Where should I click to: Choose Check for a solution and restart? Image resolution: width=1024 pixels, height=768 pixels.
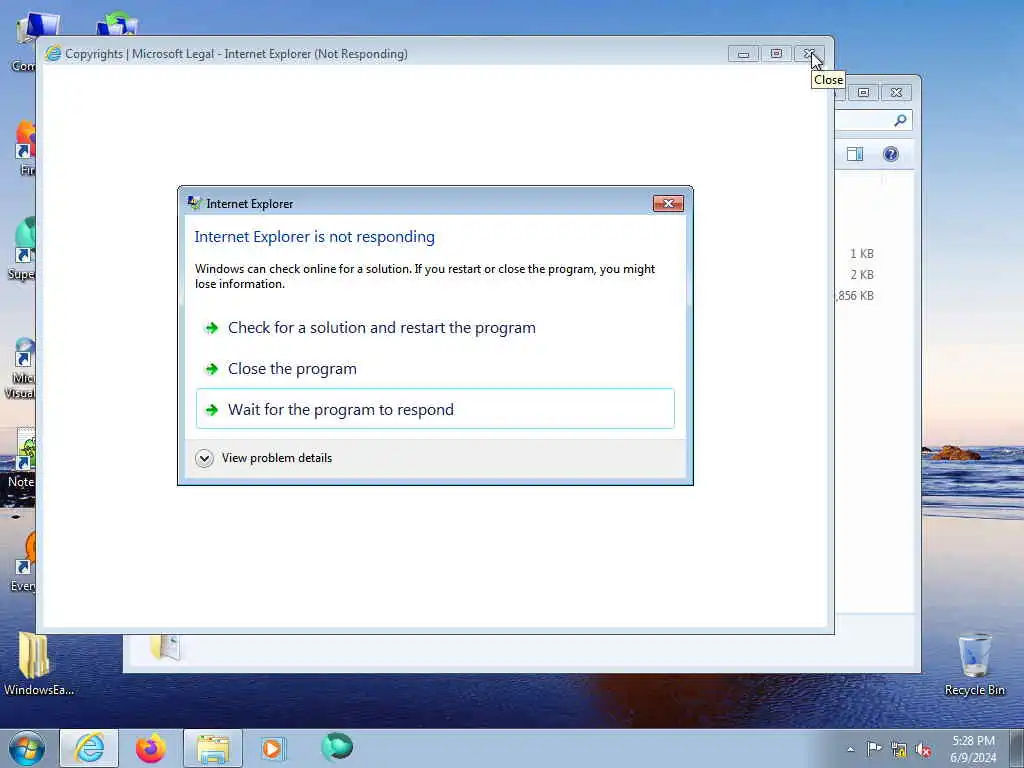coord(435,328)
